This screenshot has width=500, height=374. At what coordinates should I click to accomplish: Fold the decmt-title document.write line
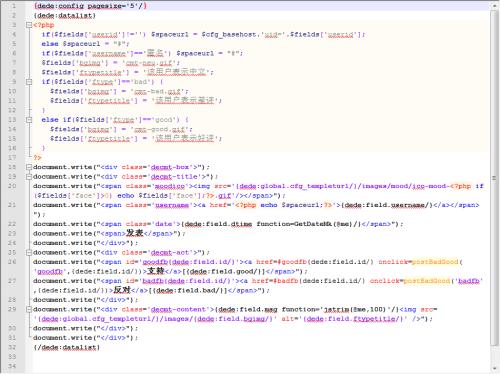(x=29, y=176)
